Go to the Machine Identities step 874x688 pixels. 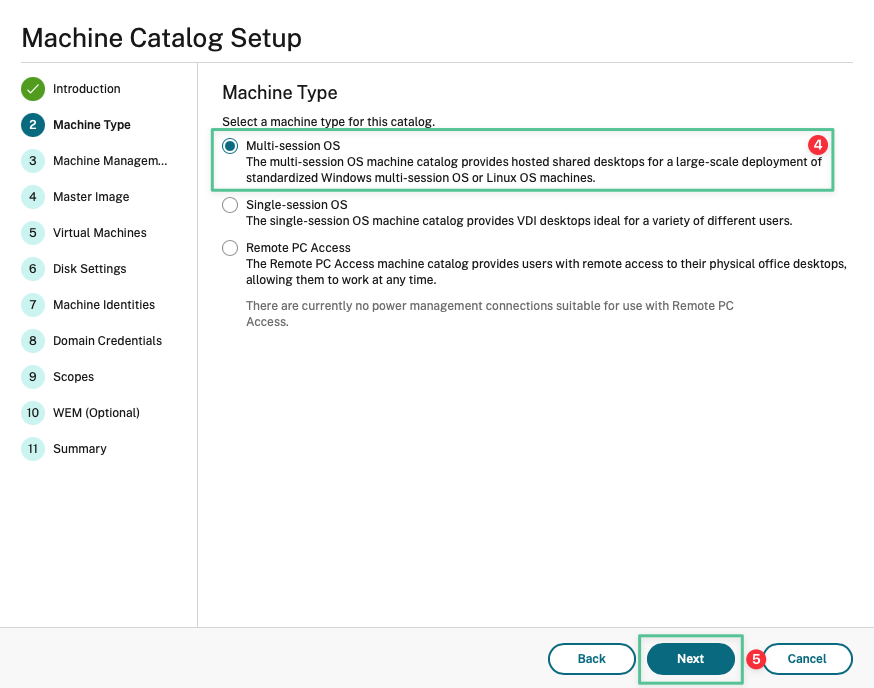[103, 305]
